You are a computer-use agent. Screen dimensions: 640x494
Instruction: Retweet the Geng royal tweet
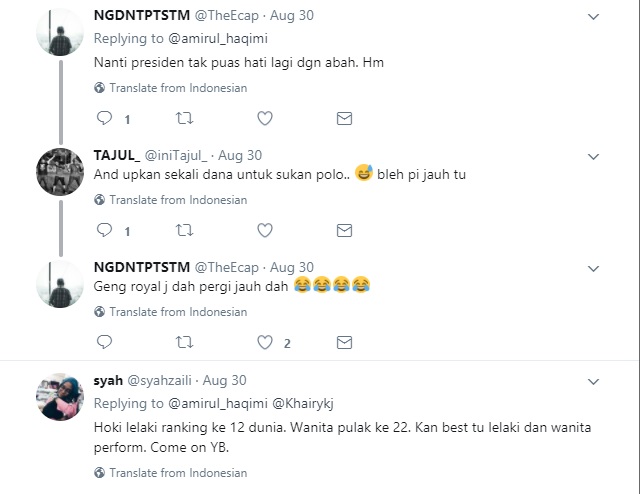pos(184,342)
